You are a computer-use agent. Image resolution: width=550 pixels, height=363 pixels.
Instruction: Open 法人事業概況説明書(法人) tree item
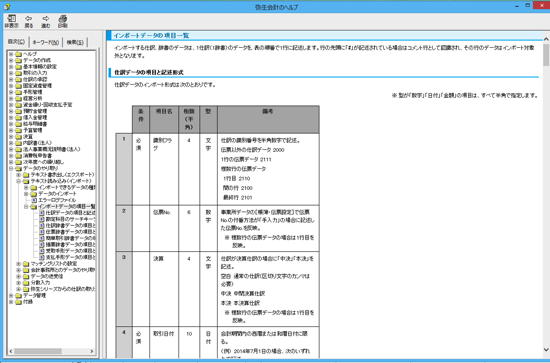(x=52, y=149)
